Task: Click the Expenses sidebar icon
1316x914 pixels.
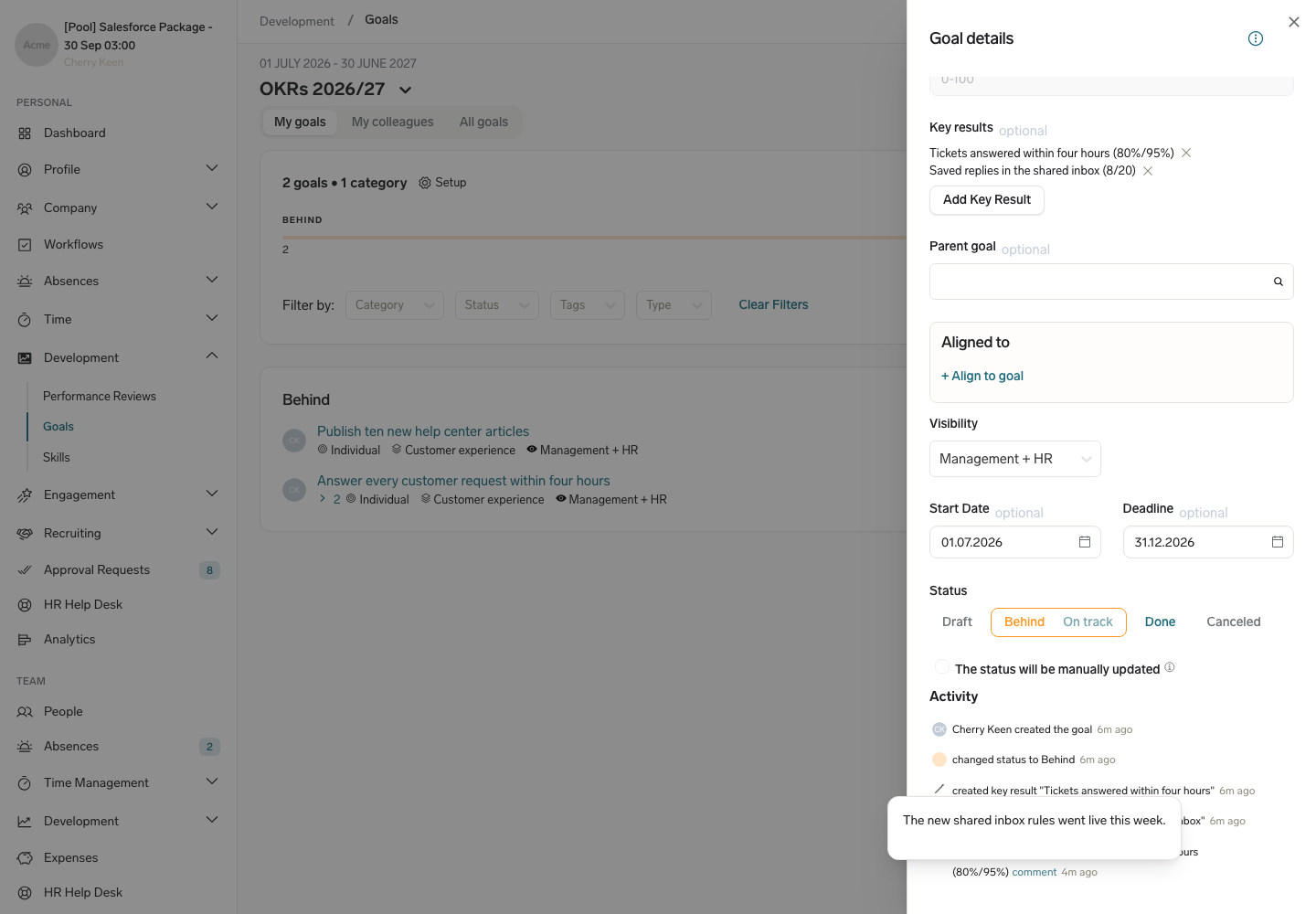Action: tap(25, 858)
